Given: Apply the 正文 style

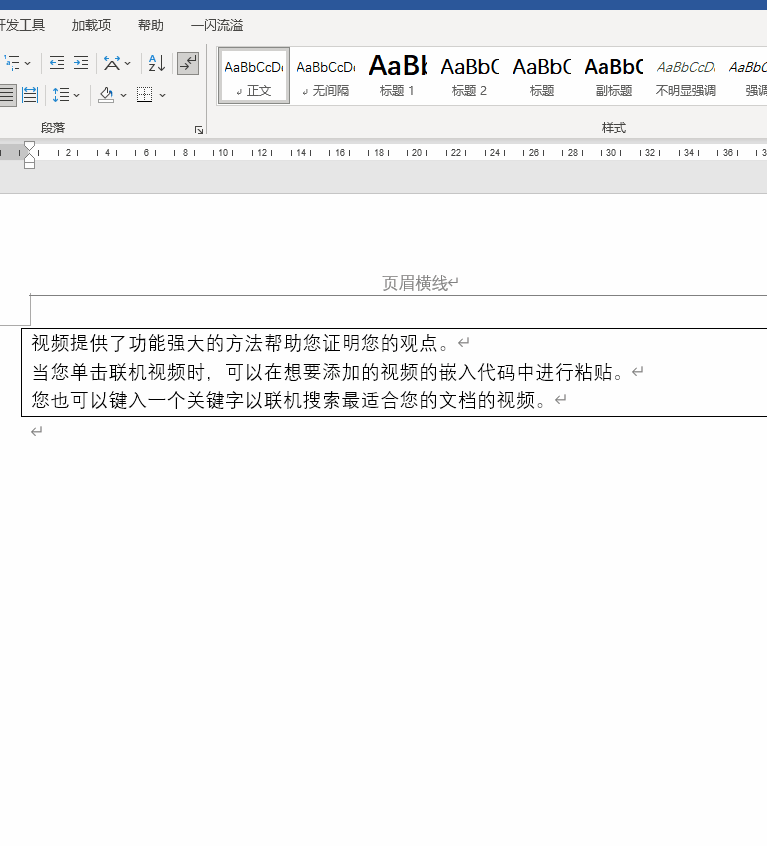Looking at the screenshot, I should (254, 76).
